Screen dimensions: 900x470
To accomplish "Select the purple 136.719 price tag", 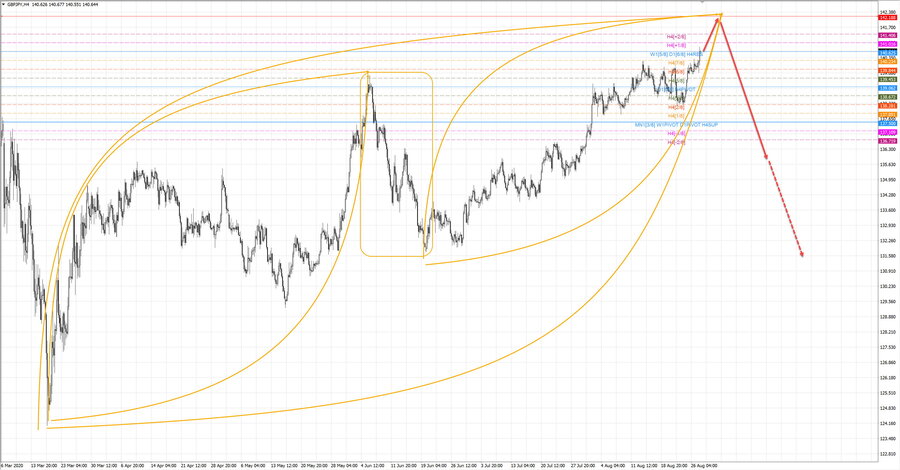I will pyautogui.click(x=888, y=141).
